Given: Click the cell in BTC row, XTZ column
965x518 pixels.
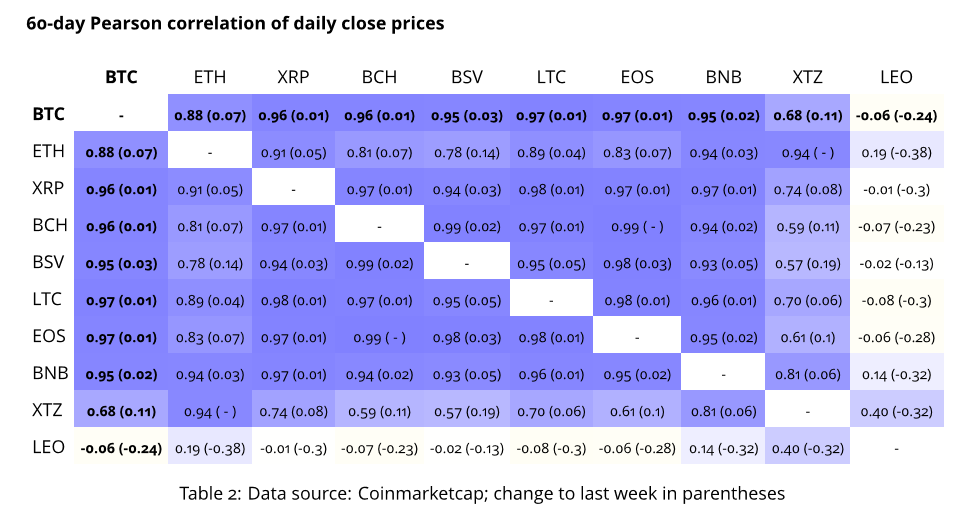Looking at the screenshot, I should [809, 115].
